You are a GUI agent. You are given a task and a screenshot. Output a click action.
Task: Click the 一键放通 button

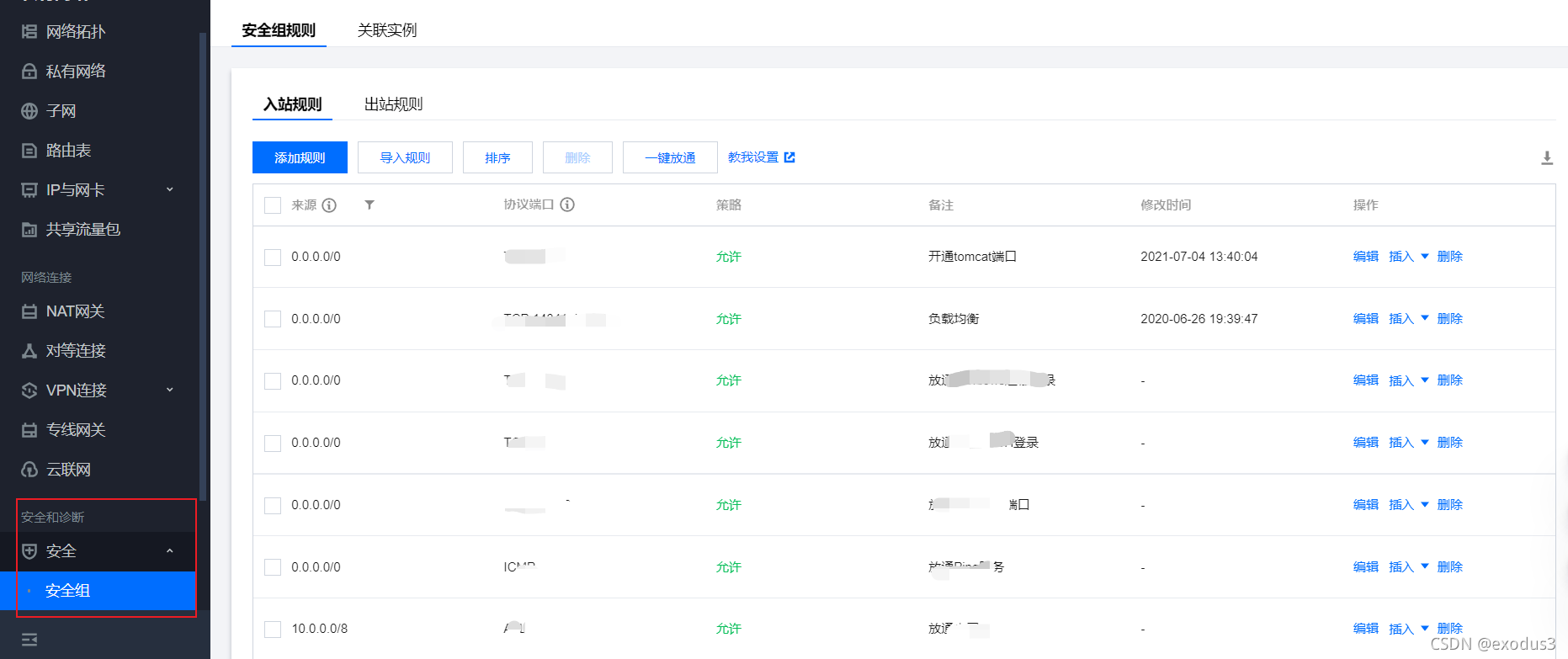point(670,157)
